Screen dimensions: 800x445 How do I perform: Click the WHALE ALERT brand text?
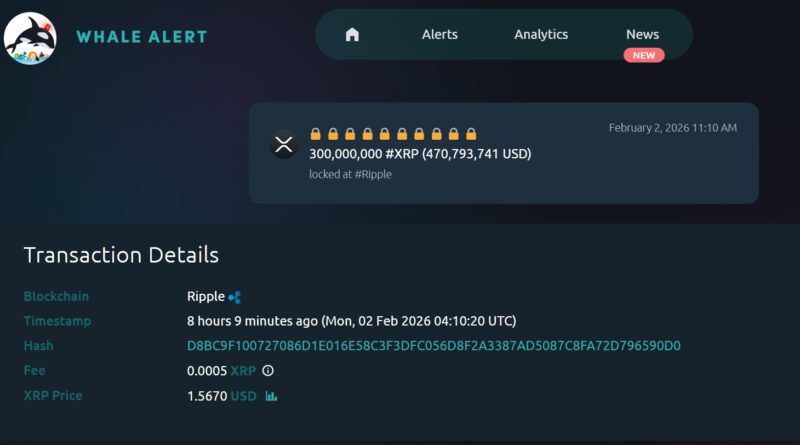tap(142, 37)
